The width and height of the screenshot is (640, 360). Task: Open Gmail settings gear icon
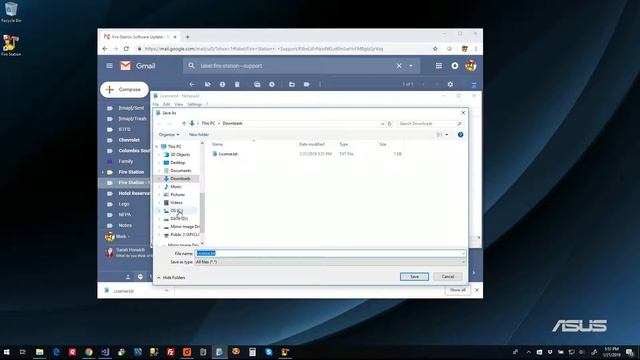pyautogui.click(x=450, y=84)
